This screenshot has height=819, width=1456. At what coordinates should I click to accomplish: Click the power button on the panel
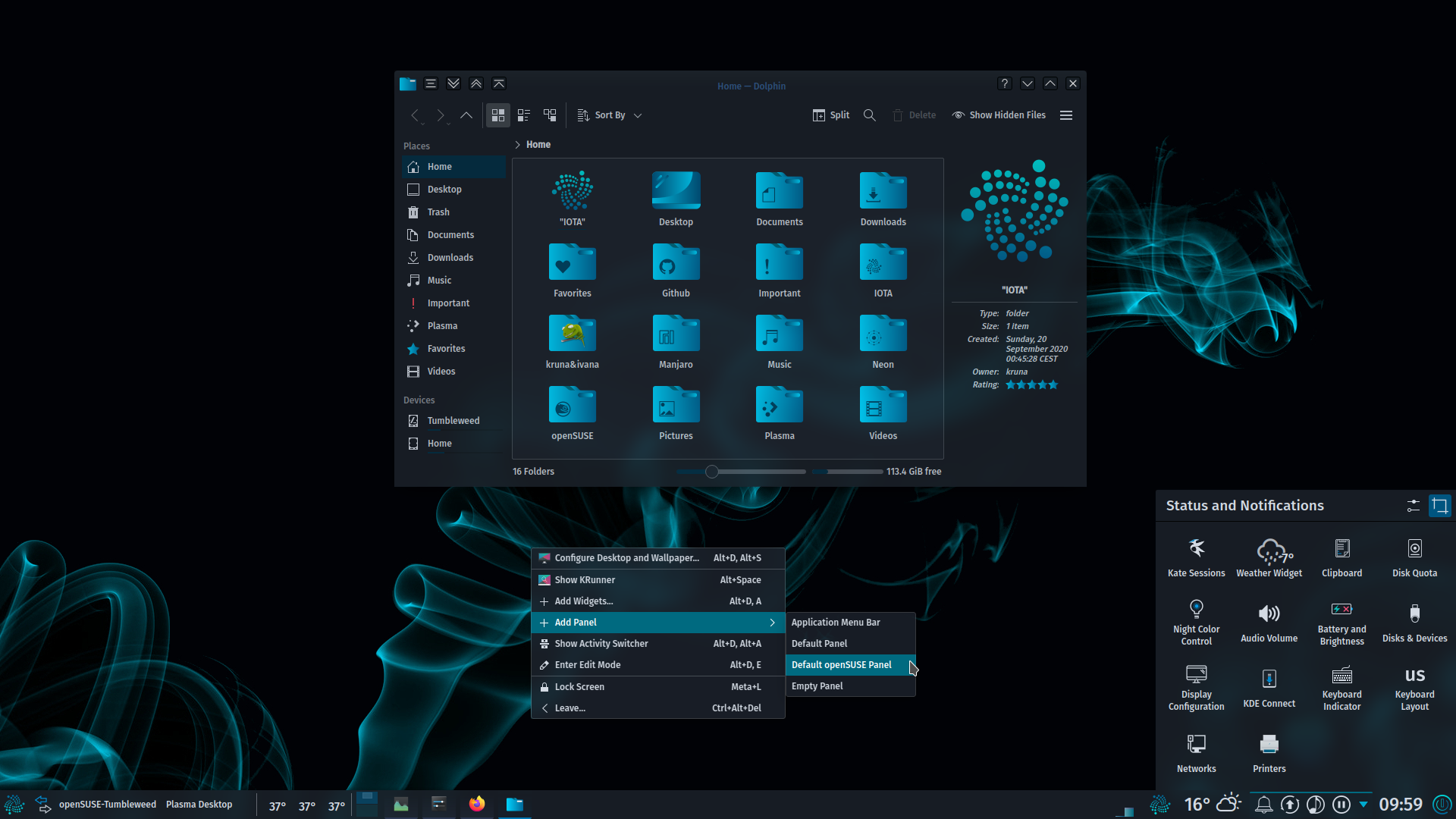click(1442, 804)
